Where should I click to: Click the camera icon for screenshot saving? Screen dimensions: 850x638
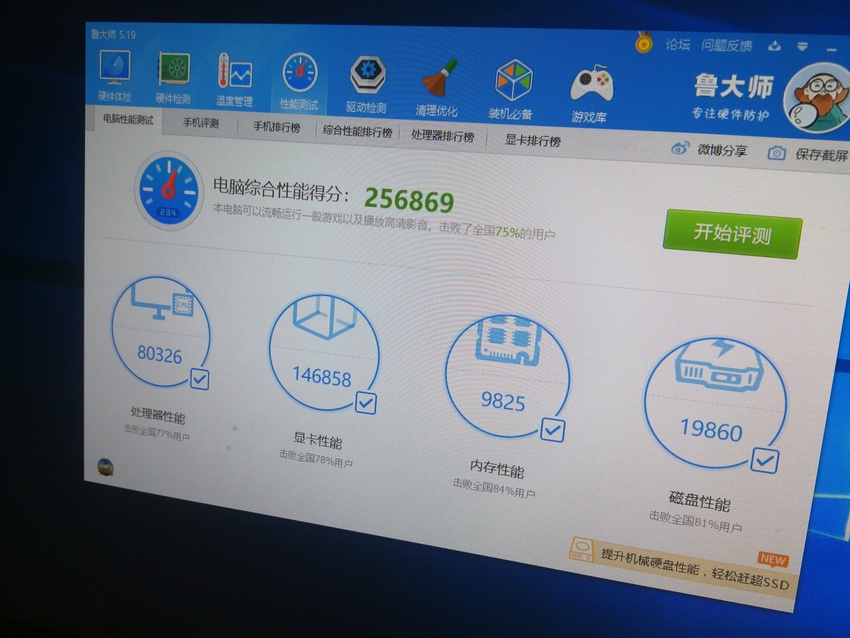(x=777, y=153)
